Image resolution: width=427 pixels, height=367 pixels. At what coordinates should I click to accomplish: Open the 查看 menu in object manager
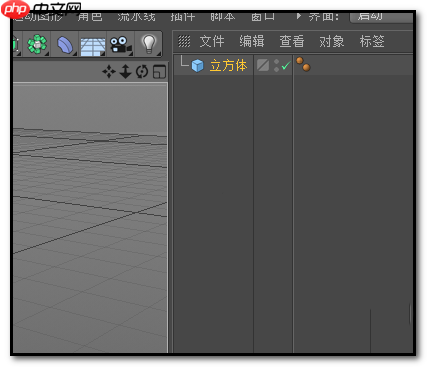pos(292,41)
